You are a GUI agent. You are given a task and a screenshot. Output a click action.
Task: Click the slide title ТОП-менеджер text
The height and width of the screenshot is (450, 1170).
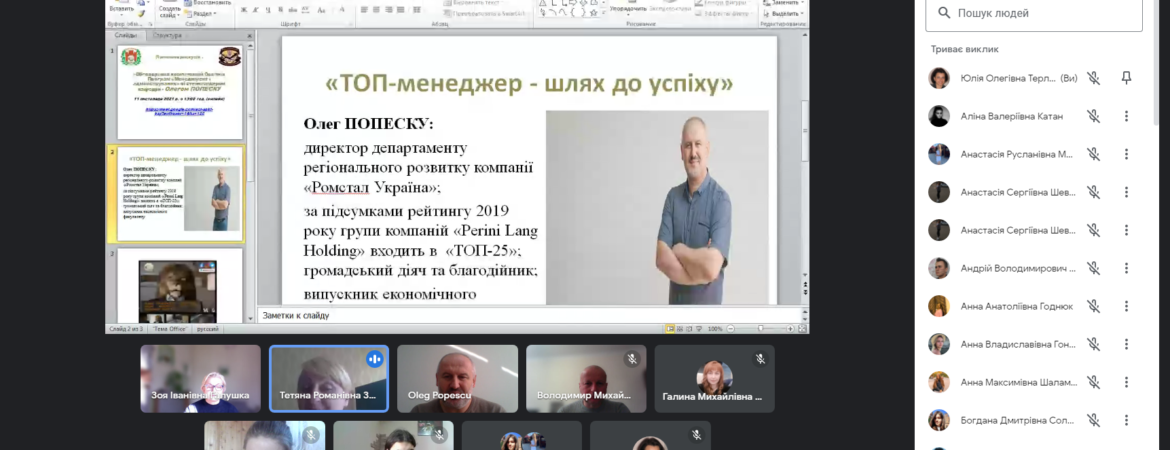pyautogui.click(x=529, y=84)
